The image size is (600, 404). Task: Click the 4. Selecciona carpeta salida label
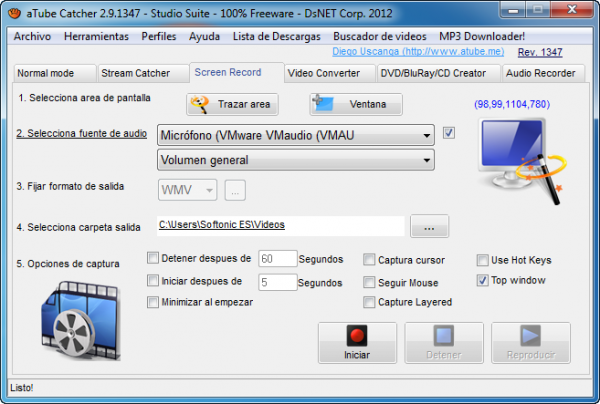click(78, 227)
